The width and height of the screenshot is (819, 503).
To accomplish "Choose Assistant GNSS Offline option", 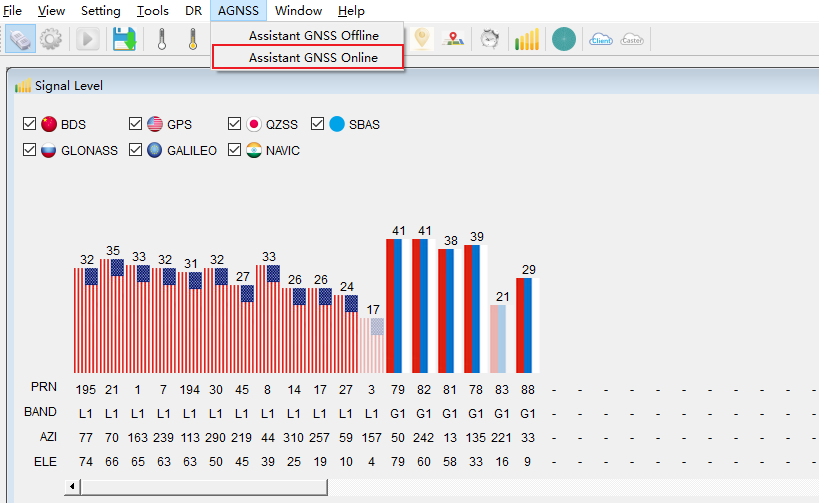I will [x=313, y=35].
